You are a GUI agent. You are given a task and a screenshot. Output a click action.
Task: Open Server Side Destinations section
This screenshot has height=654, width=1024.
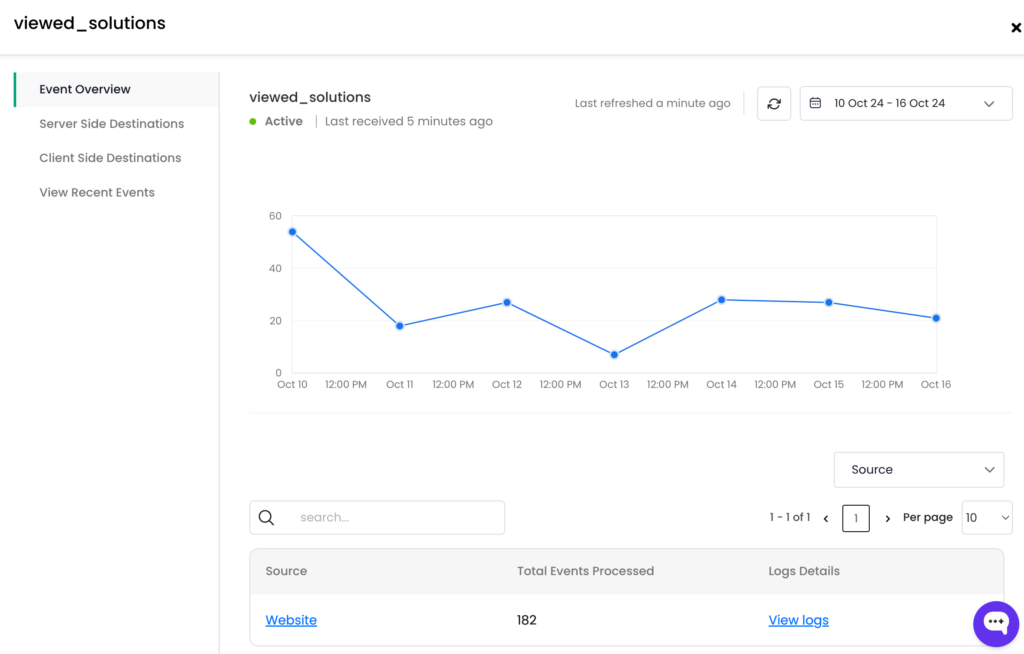point(112,123)
